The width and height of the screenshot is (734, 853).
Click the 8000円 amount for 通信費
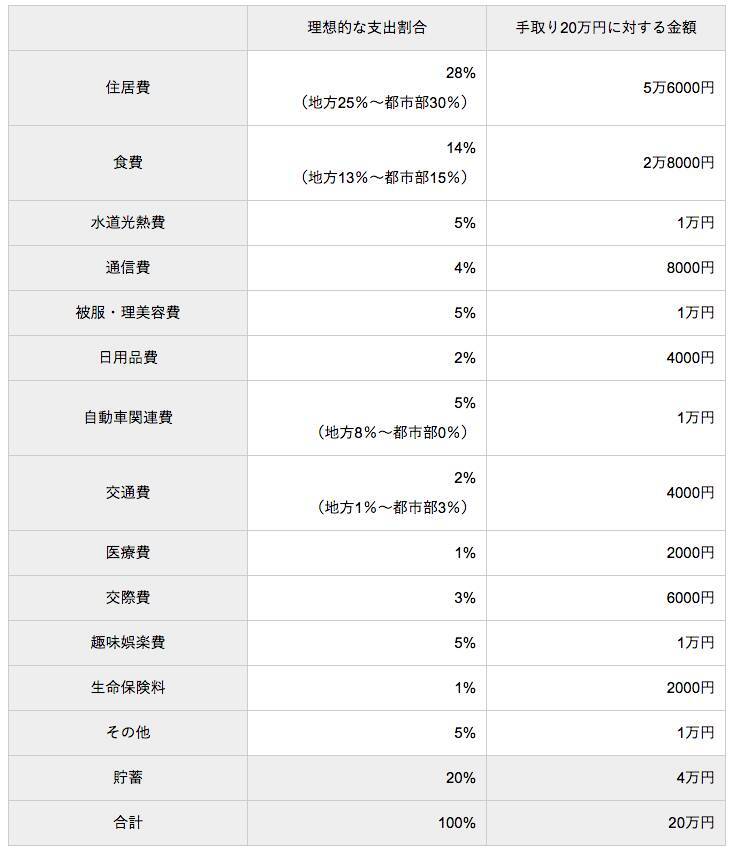coord(691,268)
